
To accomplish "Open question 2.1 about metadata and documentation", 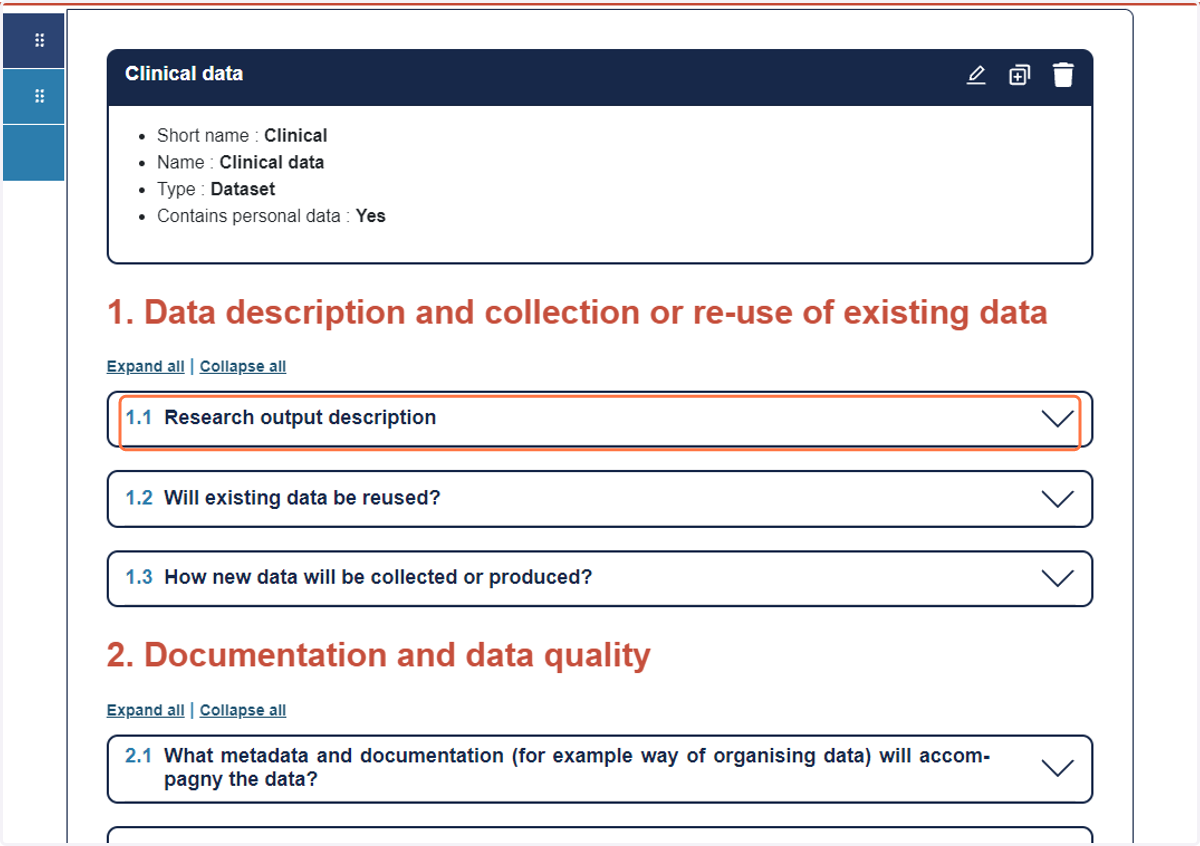I will [600, 768].
